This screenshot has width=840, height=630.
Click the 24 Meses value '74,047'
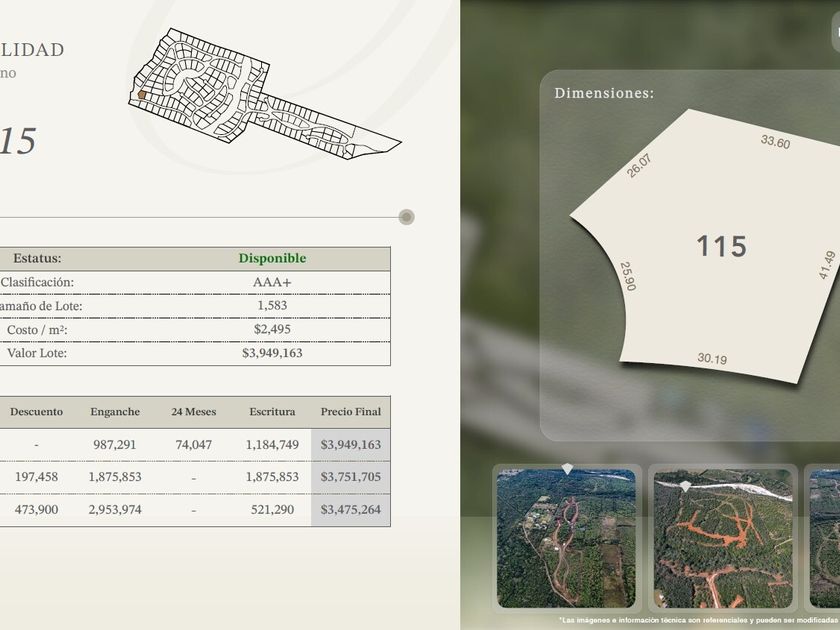coord(193,445)
